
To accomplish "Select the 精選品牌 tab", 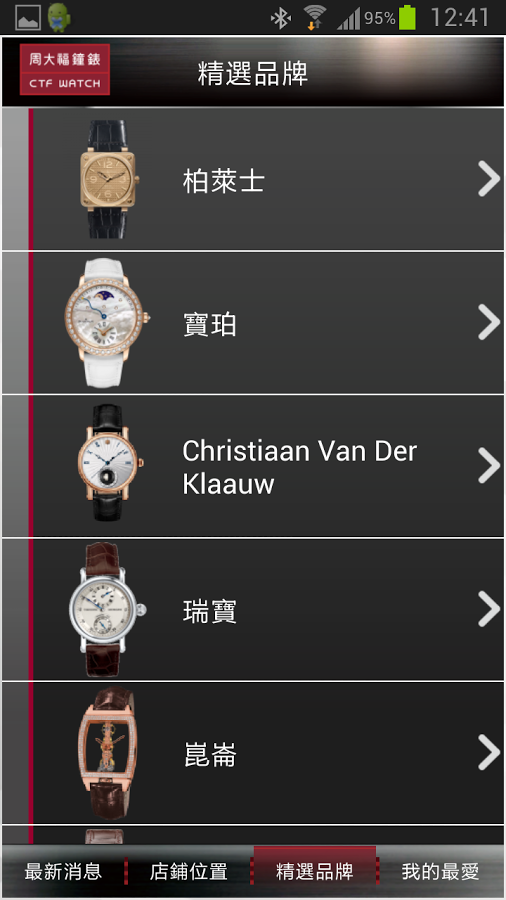I will (x=314, y=872).
